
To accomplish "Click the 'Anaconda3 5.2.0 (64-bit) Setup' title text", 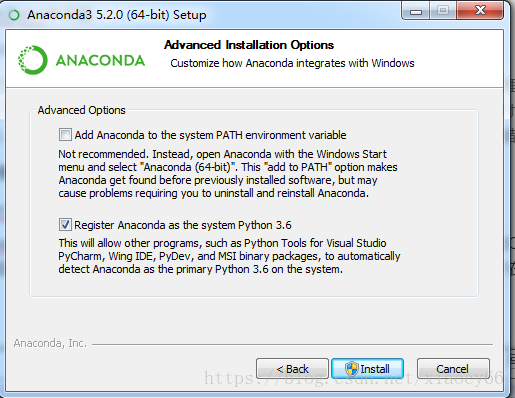I will click(117, 15).
